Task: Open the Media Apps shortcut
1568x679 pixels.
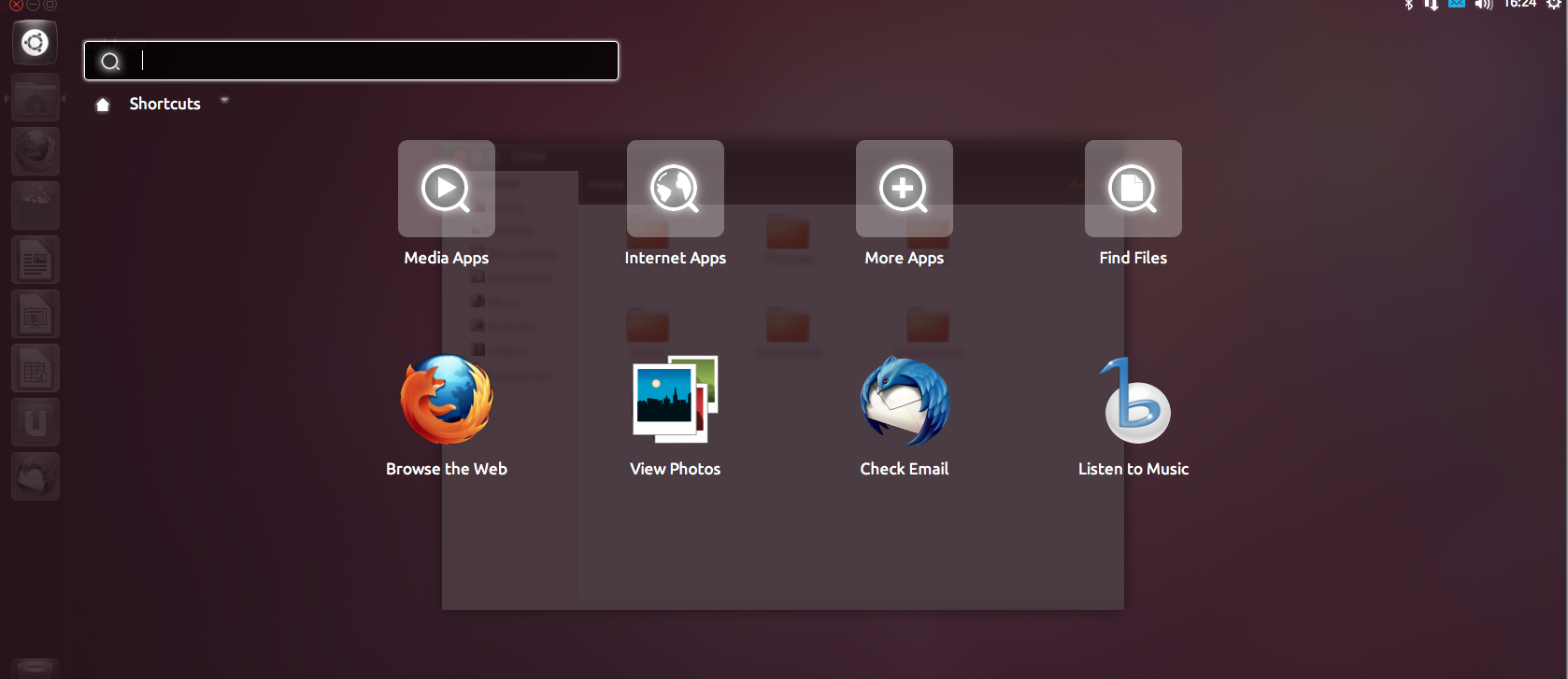Action: 446,189
